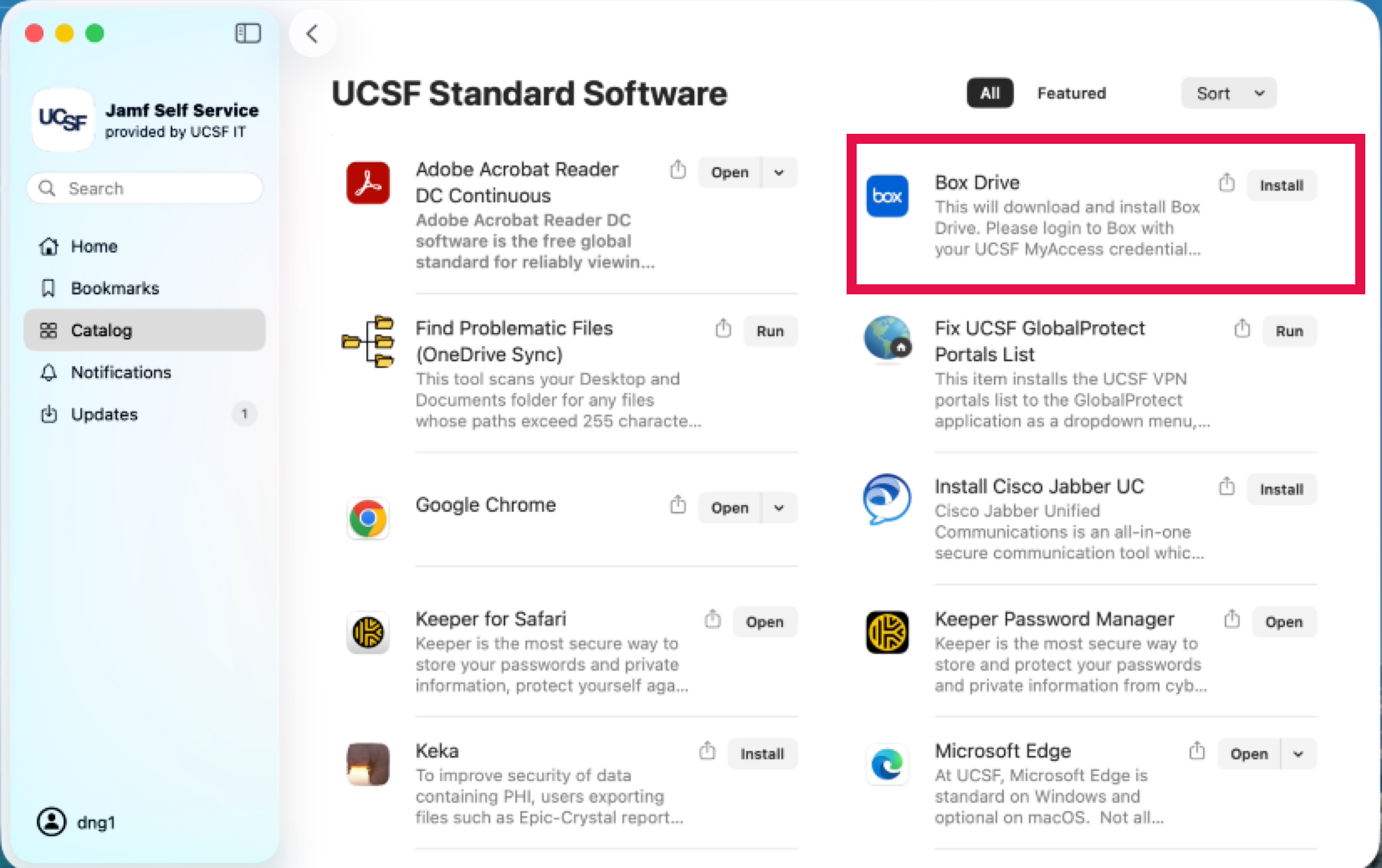1382x868 pixels.
Task: Click Keeper Password Manager app icon
Action: [x=887, y=632]
